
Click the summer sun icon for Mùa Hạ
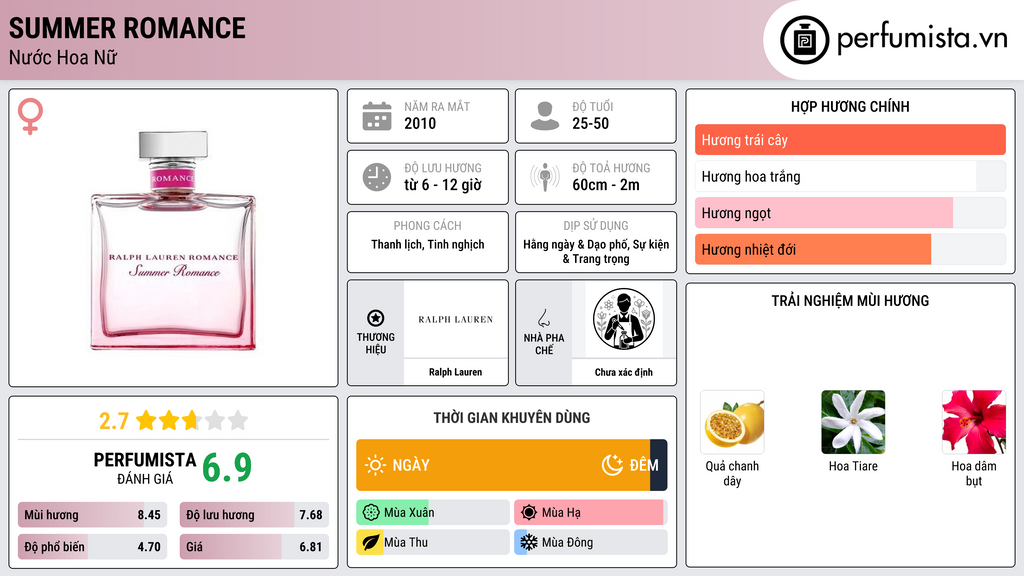529,513
